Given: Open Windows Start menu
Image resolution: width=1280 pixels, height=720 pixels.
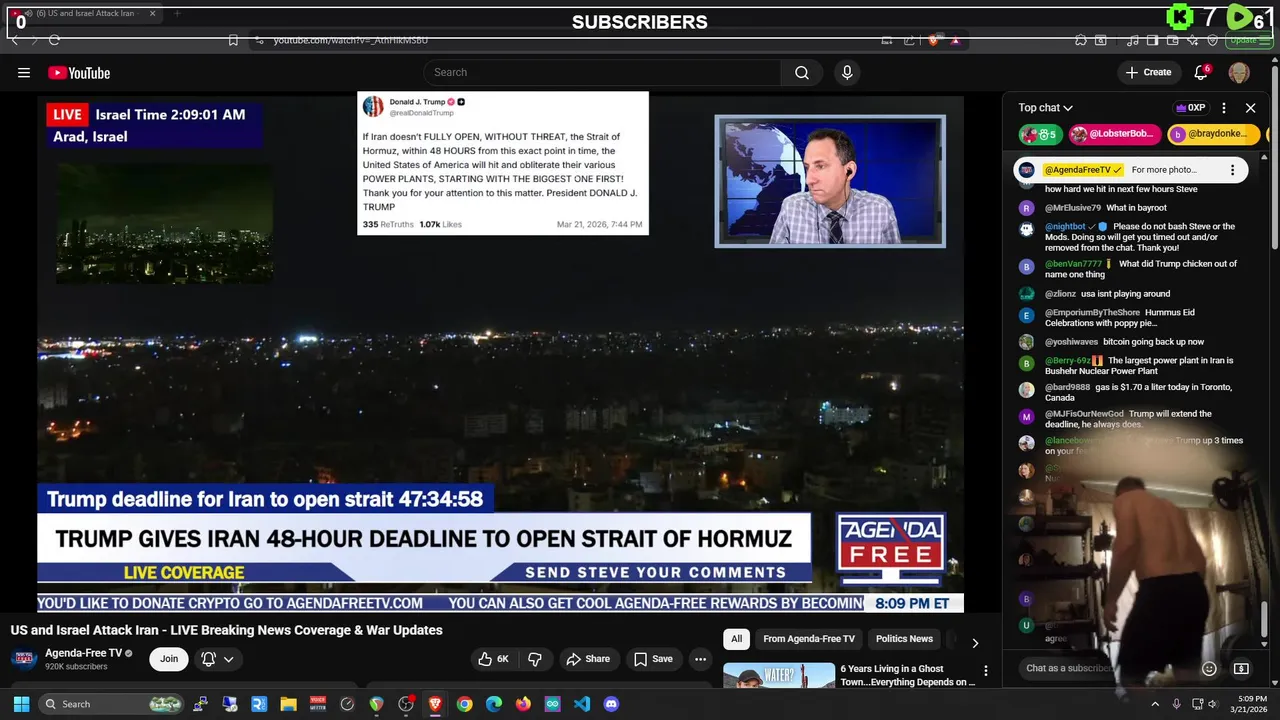Looking at the screenshot, I should coord(21,704).
